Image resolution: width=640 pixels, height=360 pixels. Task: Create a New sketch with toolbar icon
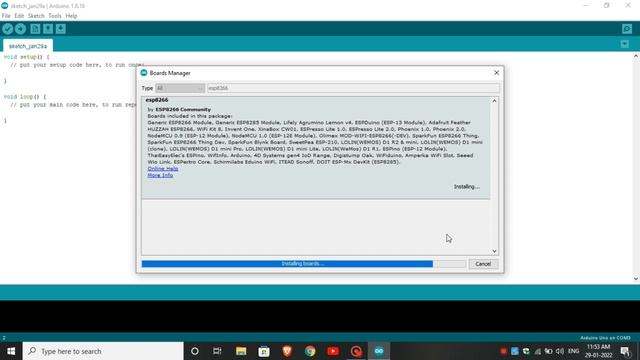click(35, 29)
